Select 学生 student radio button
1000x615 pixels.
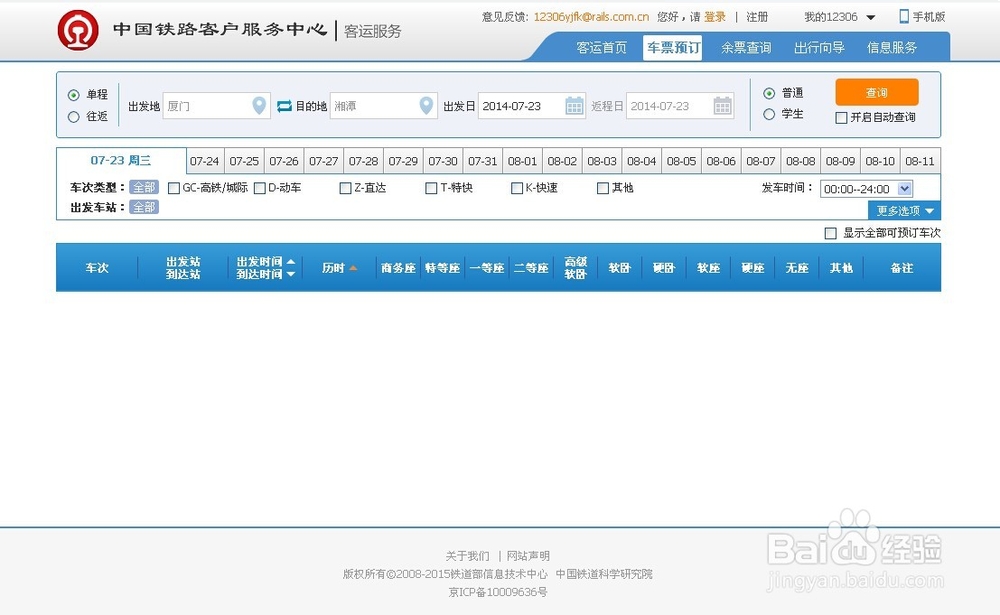tap(769, 114)
